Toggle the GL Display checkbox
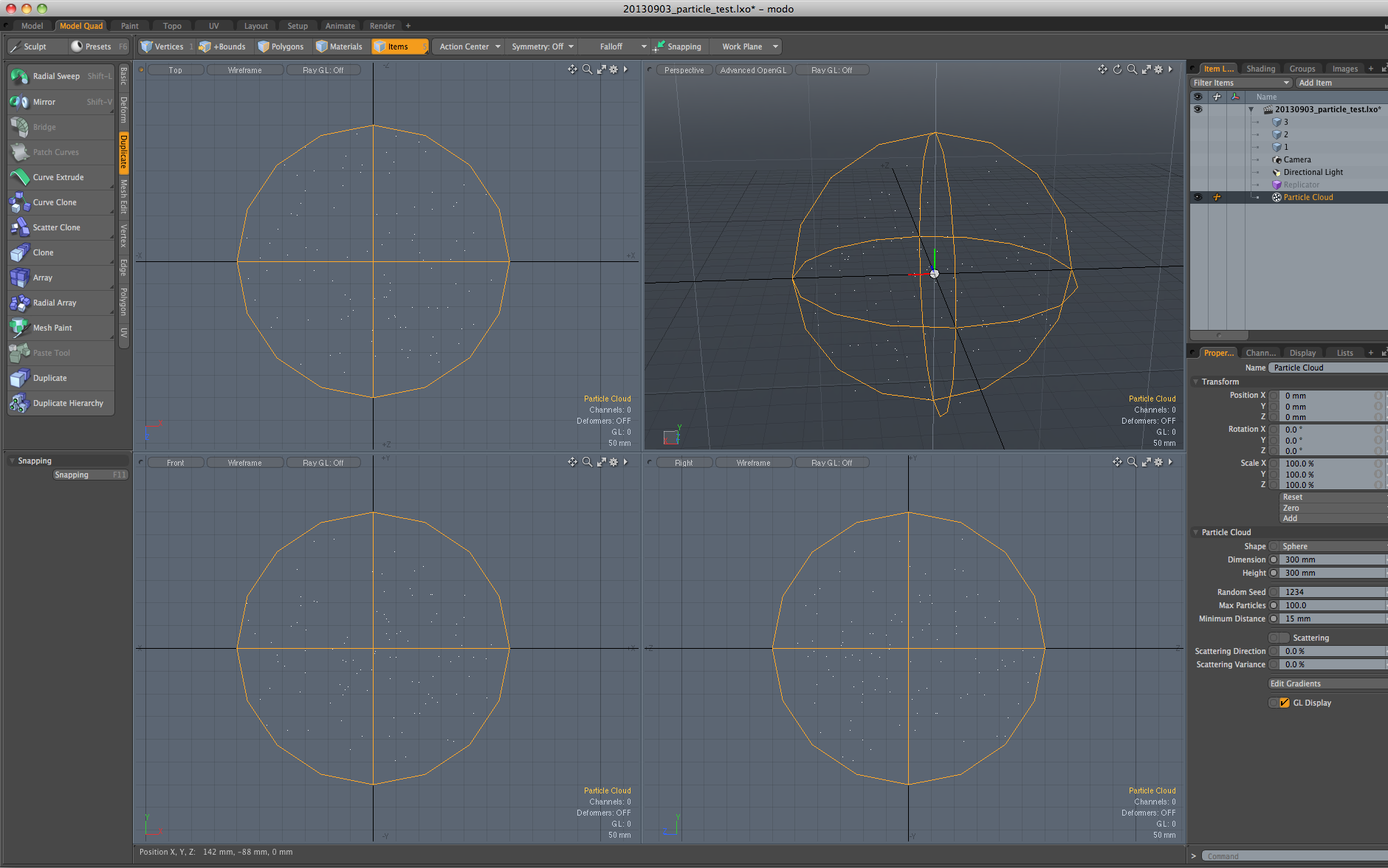1388x868 pixels. [1285, 703]
